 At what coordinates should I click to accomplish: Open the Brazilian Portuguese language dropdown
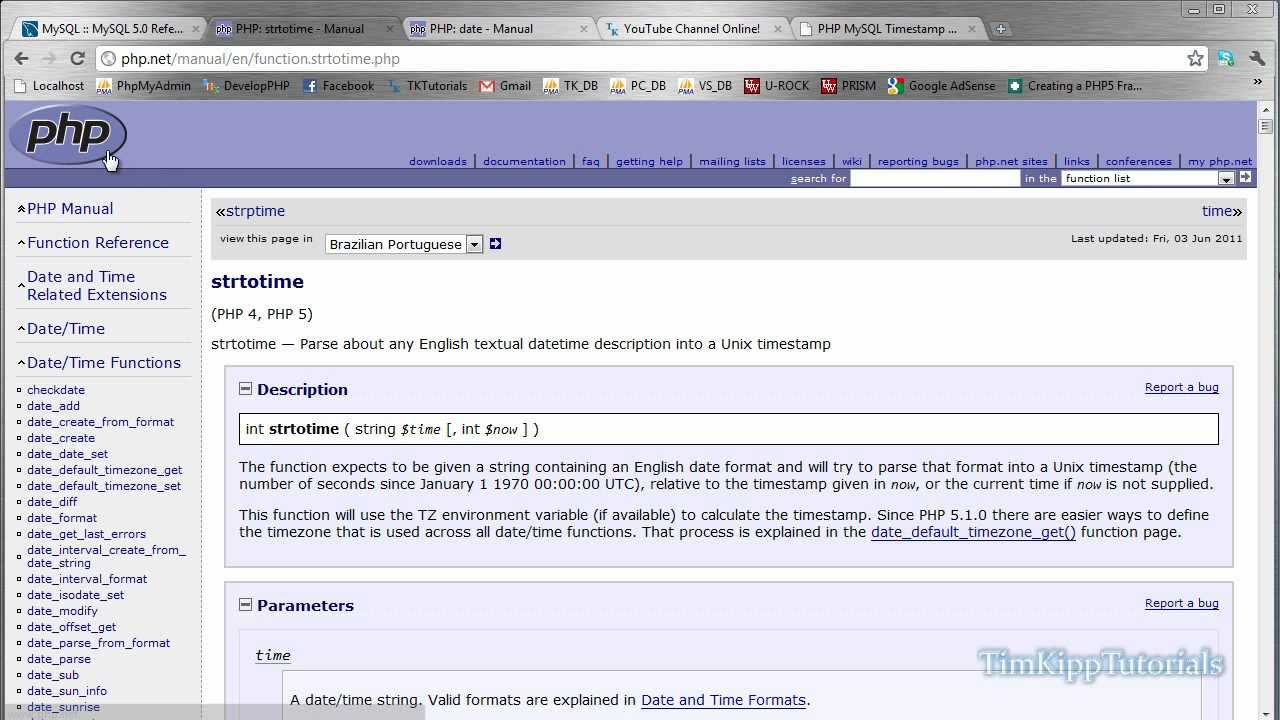pos(404,244)
